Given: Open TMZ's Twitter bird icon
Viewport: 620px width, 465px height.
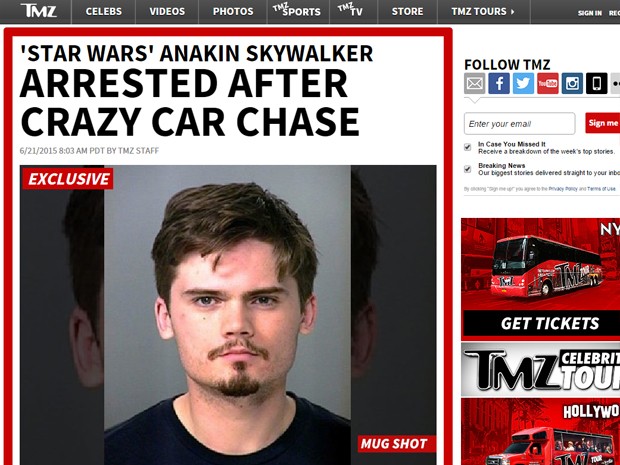Looking at the screenshot, I should (523, 83).
